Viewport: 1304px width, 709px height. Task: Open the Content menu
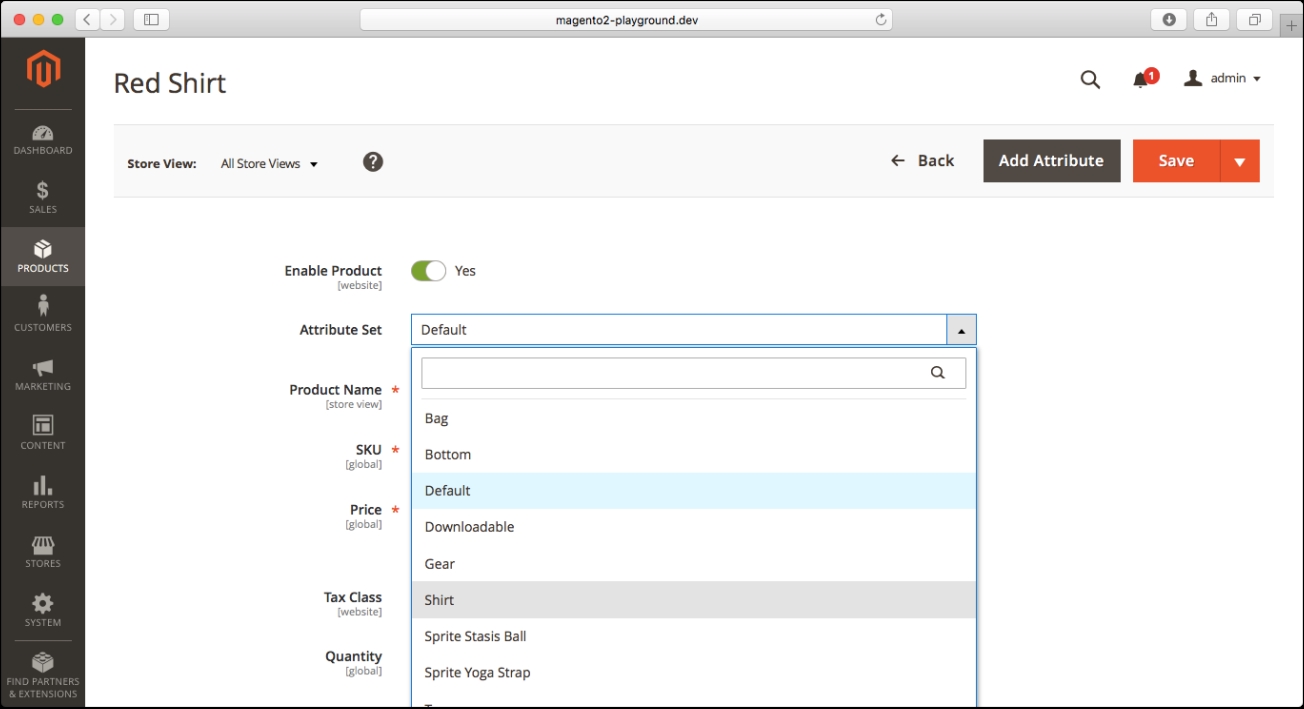click(x=43, y=433)
